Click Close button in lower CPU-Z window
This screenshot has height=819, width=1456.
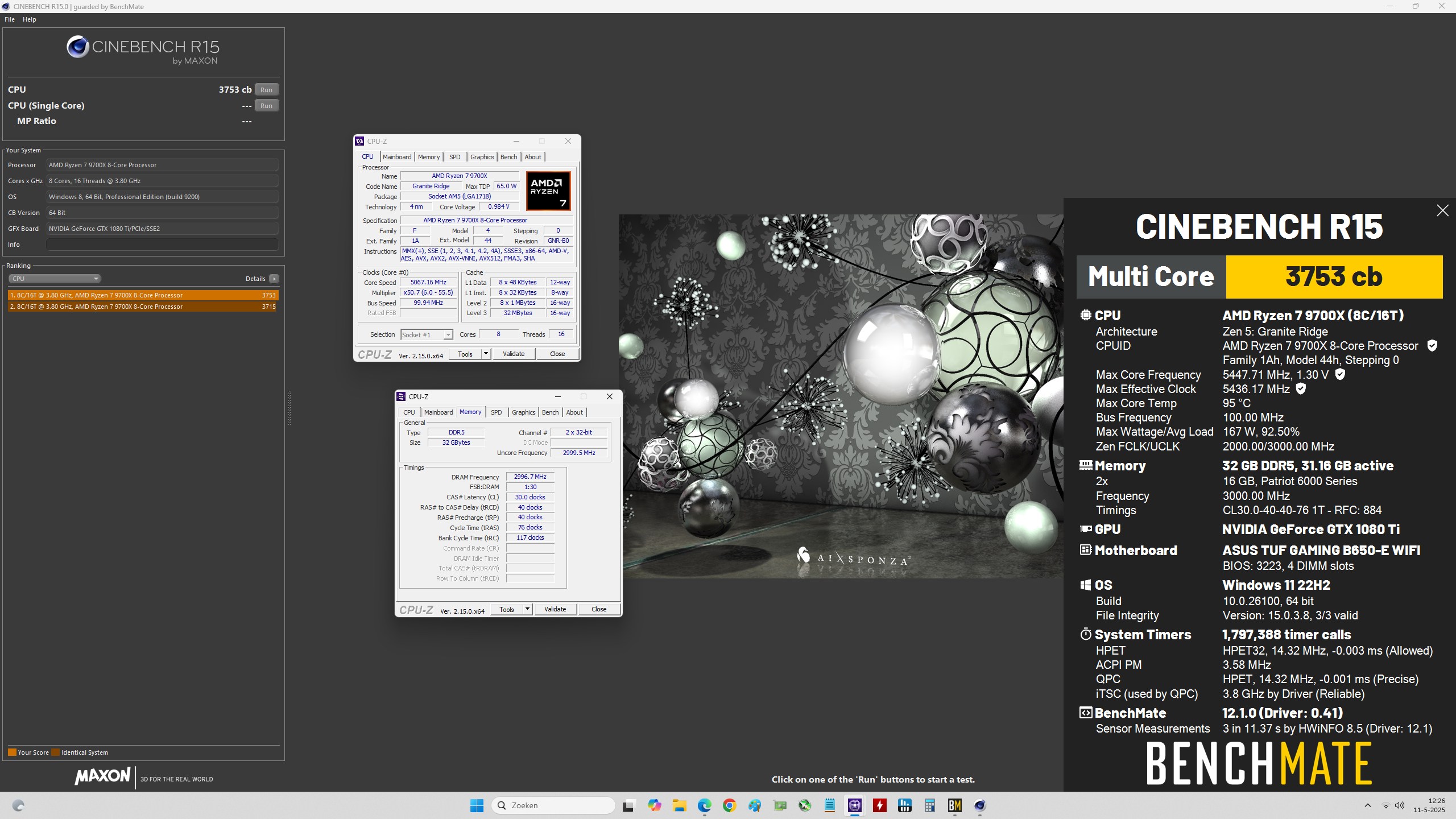click(x=599, y=610)
